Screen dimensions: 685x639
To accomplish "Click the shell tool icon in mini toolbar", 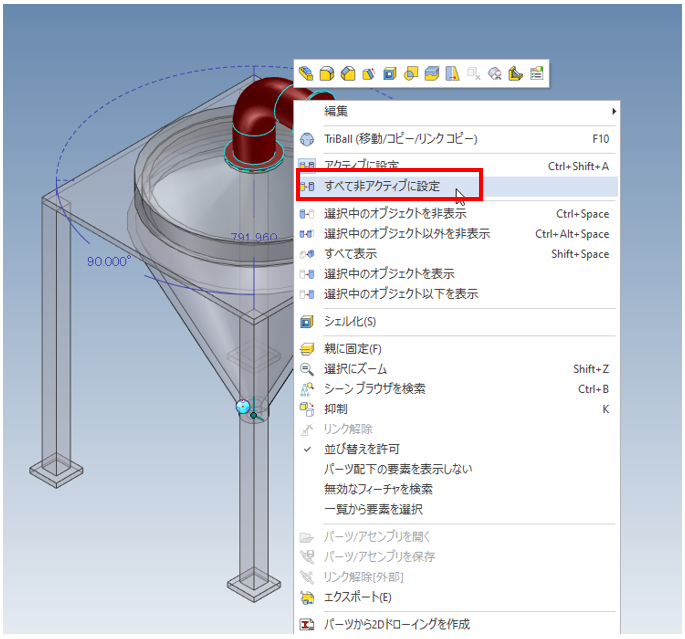I will pyautogui.click(x=390, y=73).
